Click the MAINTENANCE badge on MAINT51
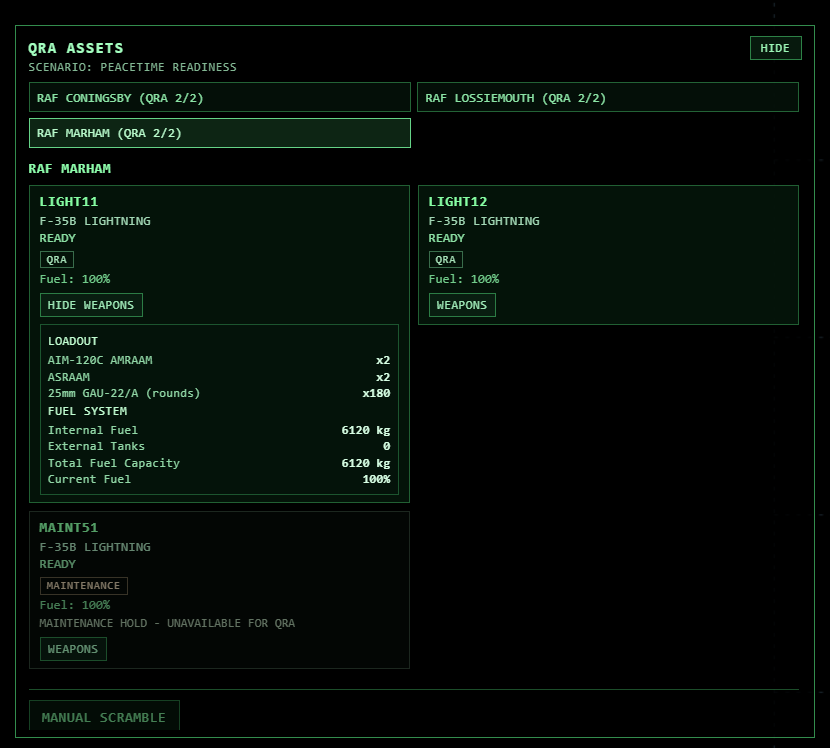The height and width of the screenshot is (748, 830). (84, 585)
